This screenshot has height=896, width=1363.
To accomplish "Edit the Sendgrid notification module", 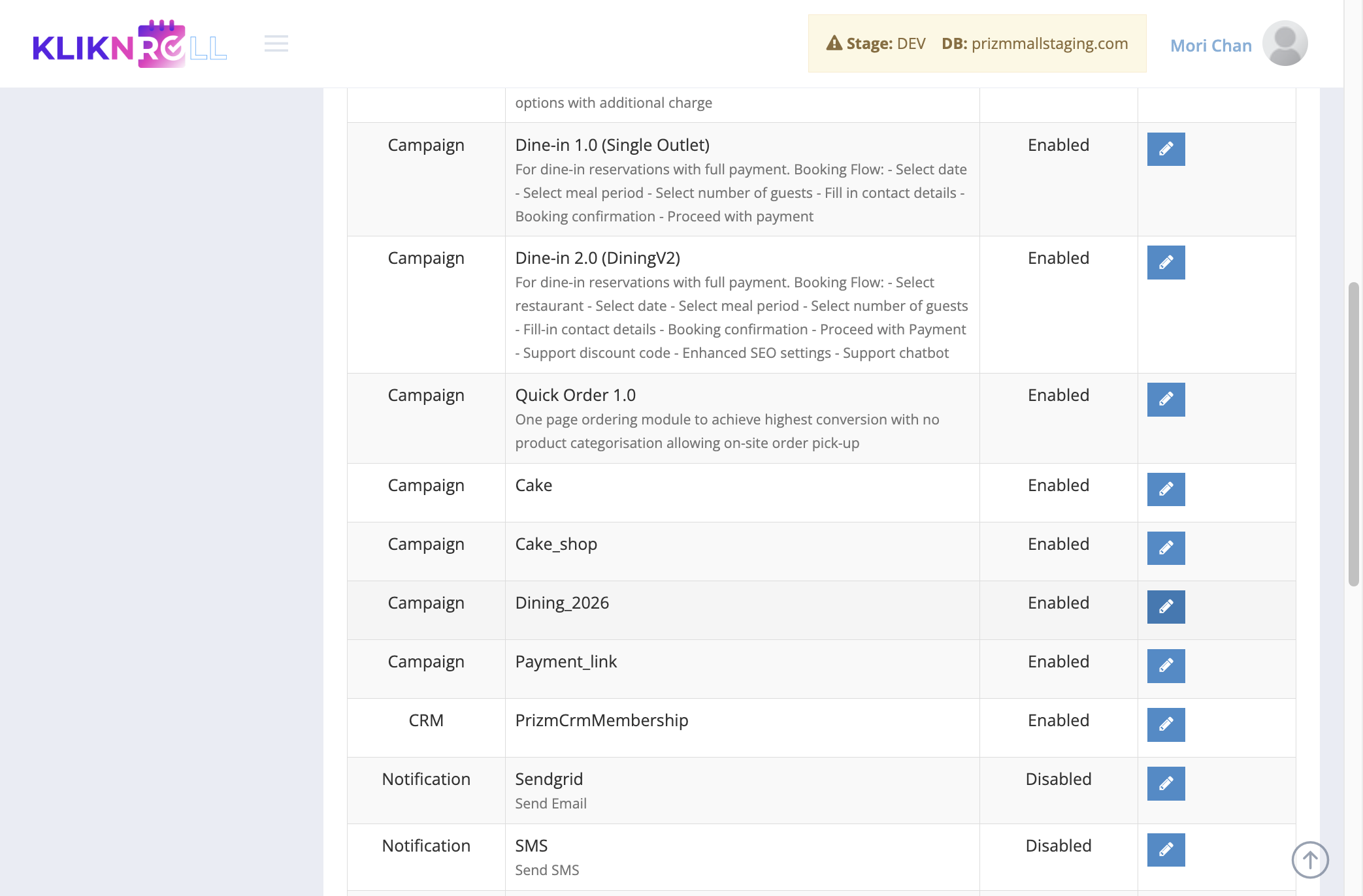I will click(x=1166, y=783).
